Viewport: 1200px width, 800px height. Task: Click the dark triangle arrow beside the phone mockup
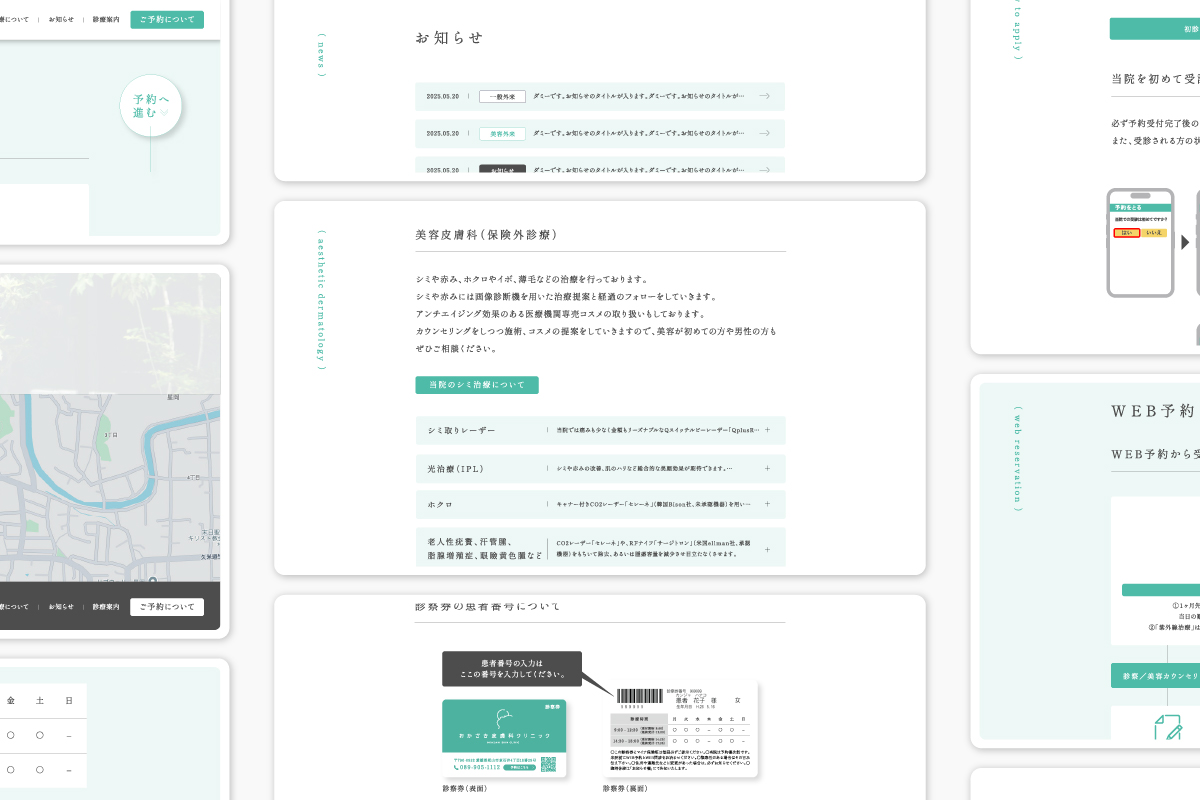[x=1186, y=242]
